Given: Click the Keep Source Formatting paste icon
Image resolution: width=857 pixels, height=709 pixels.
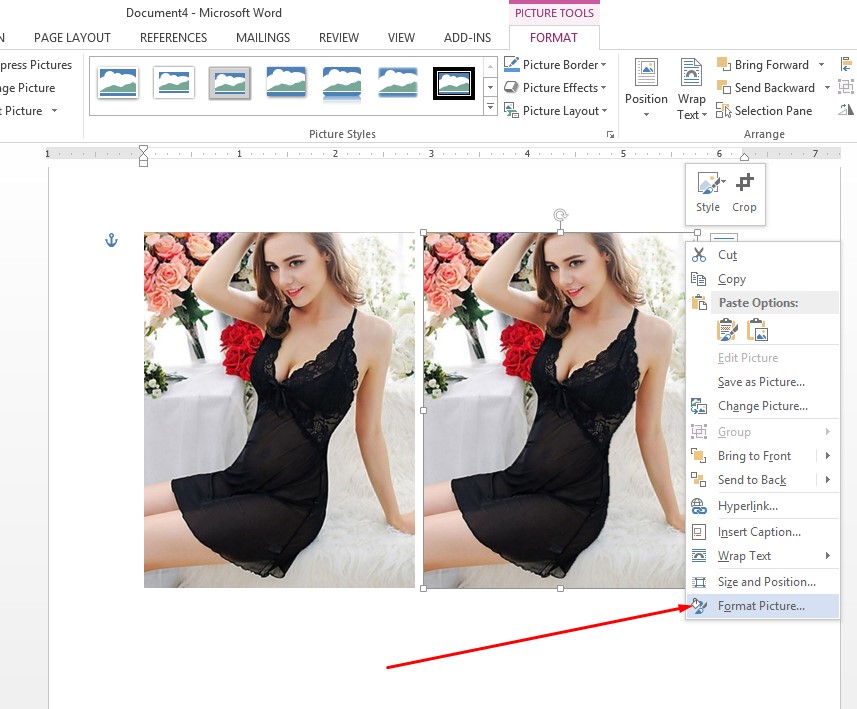Looking at the screenshot, I should [x=727, y=330].
